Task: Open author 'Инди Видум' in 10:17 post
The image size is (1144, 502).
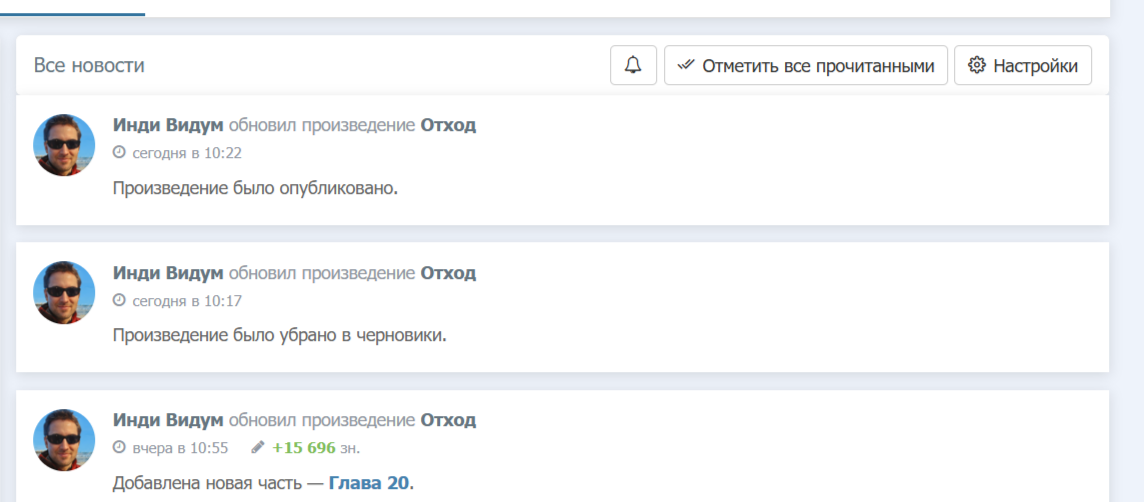Action: (x=168, y=273)
